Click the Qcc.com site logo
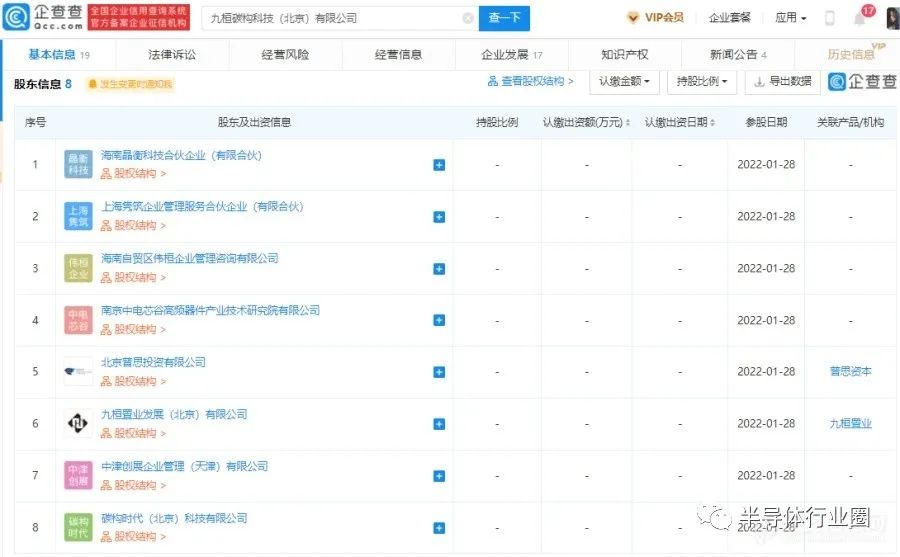The width and height of the screenshot is (900, 557). coord(42,17)
